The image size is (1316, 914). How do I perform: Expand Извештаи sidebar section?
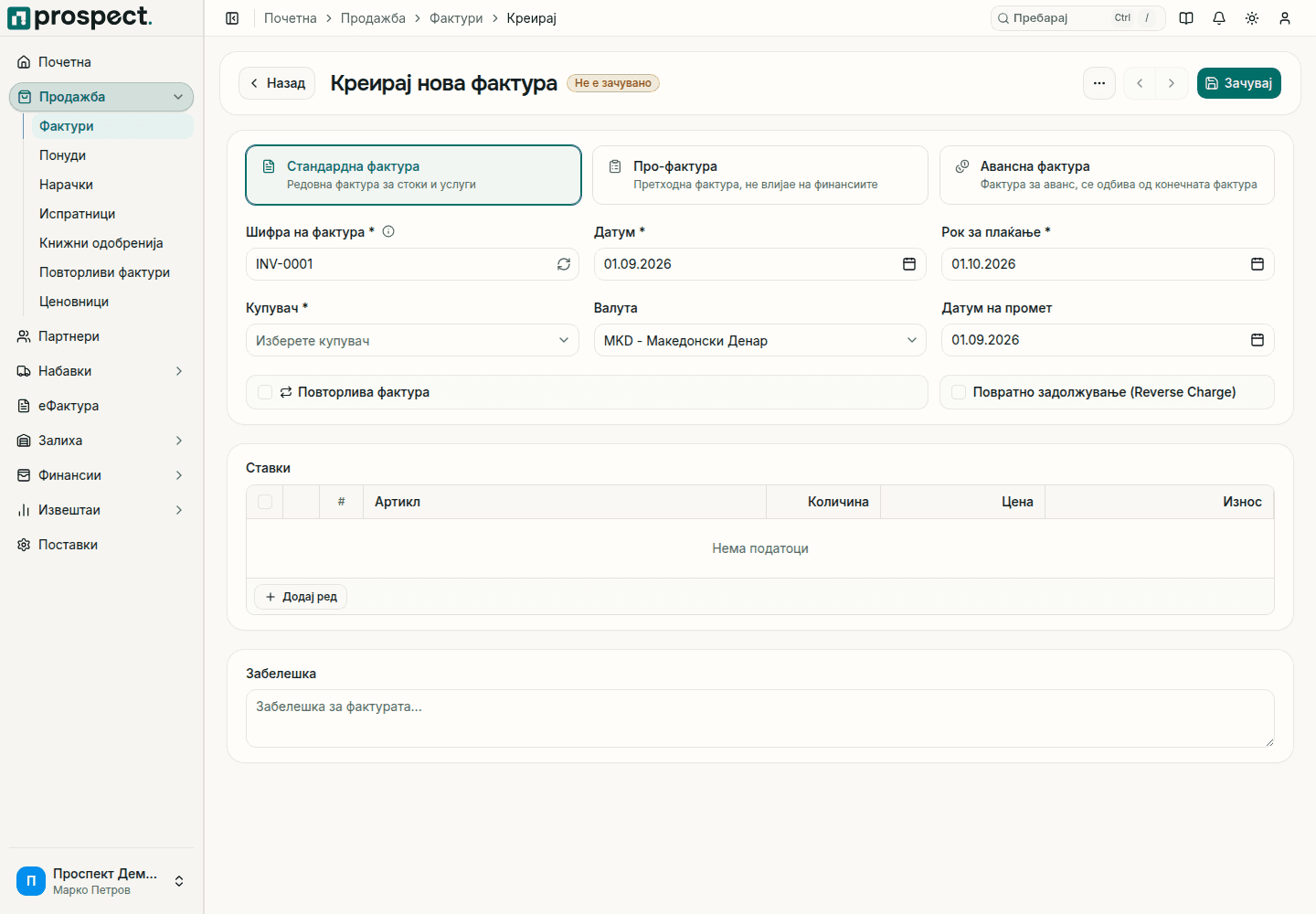101,510
